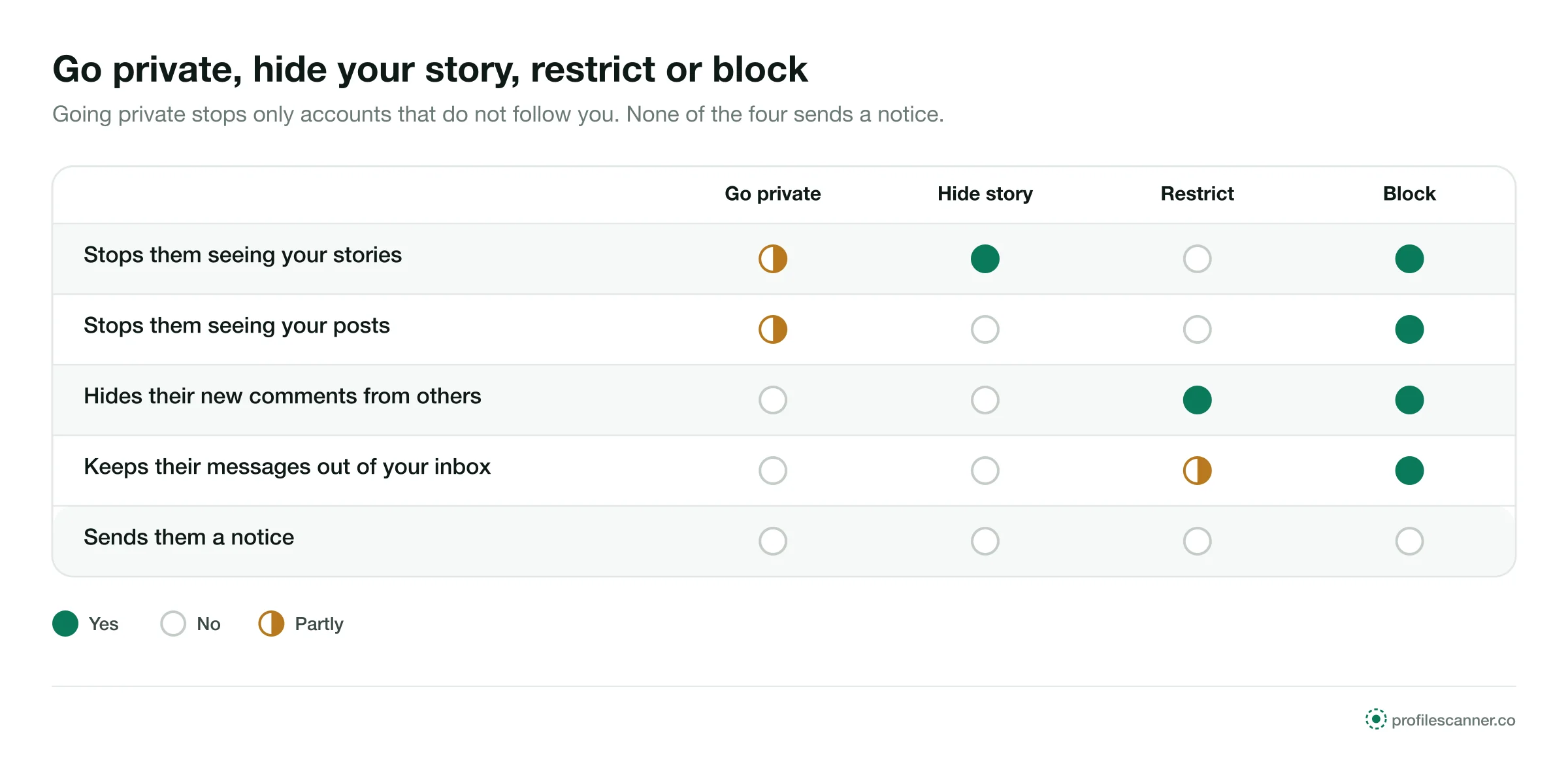The width and height of the screenshot is (1568, 783).
Task: Click the Block column header
Action: (x=1410, y=194)
